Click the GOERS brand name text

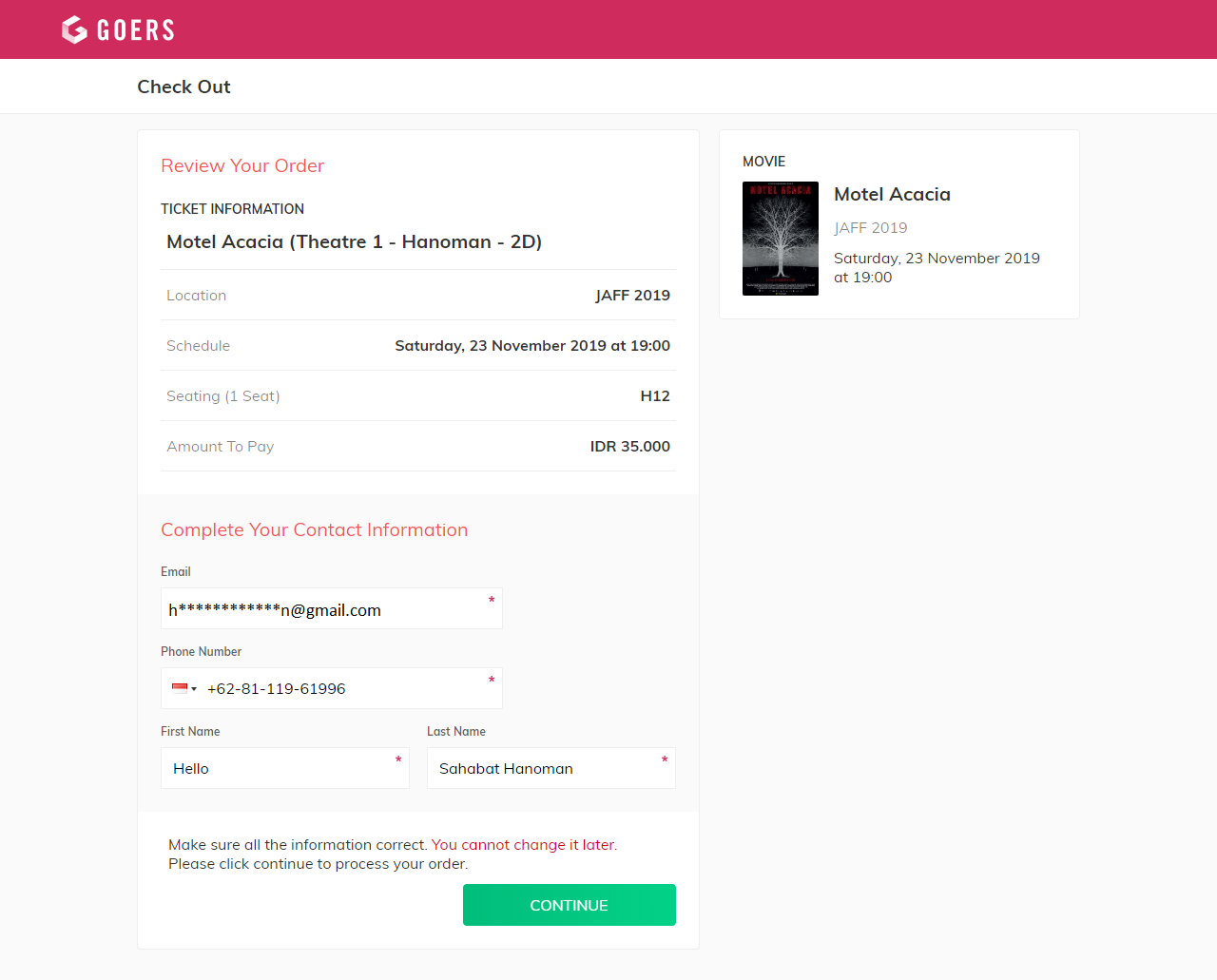[136, 30]
